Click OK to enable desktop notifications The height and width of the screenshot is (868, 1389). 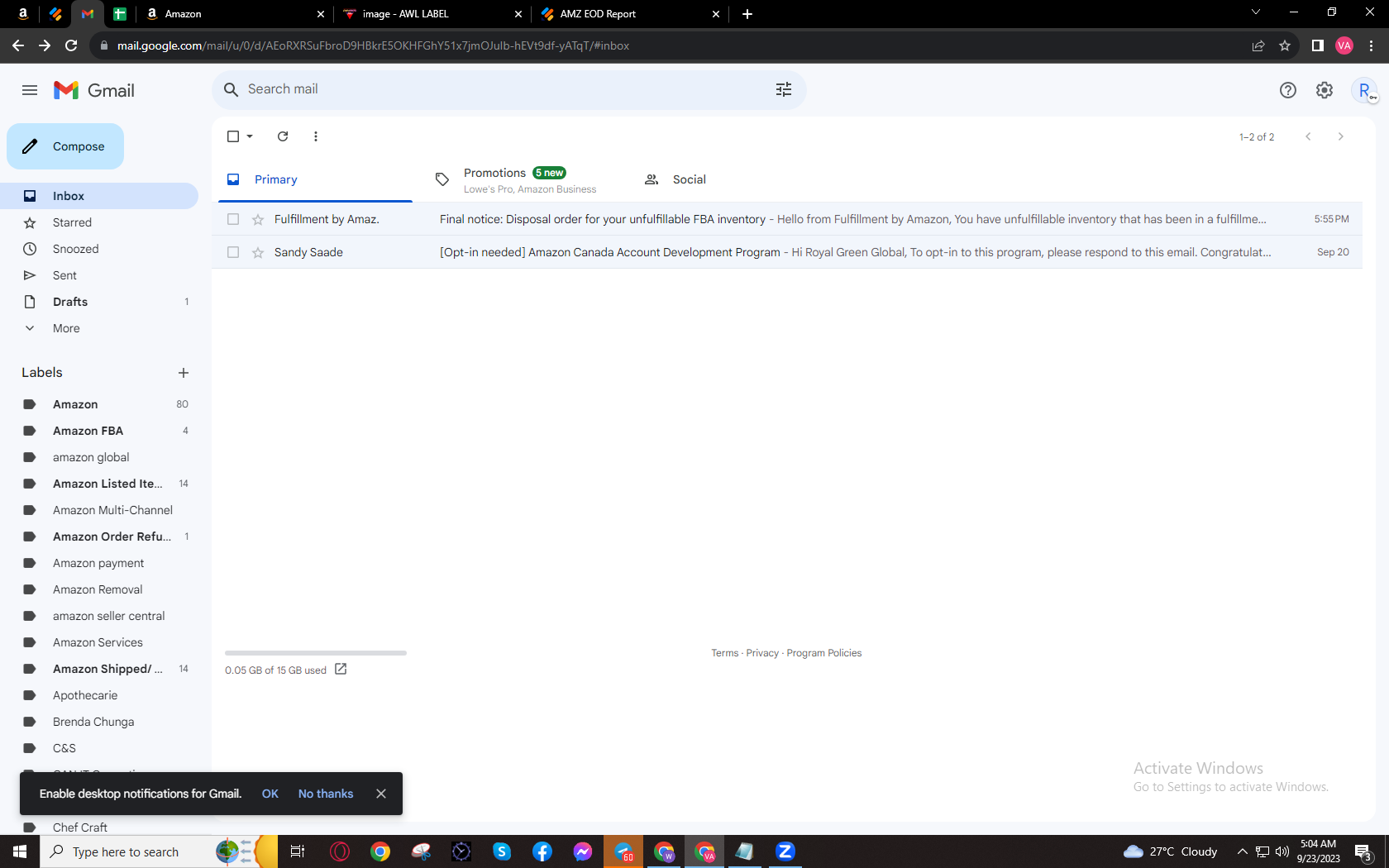(x=270, y=794)
